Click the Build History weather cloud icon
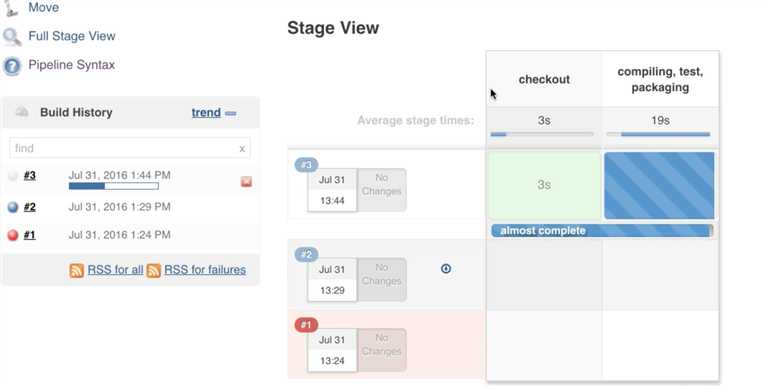Image resolution: width=765 pixels, height=387 pixels. pyautogui.click(x=22, y=112)
